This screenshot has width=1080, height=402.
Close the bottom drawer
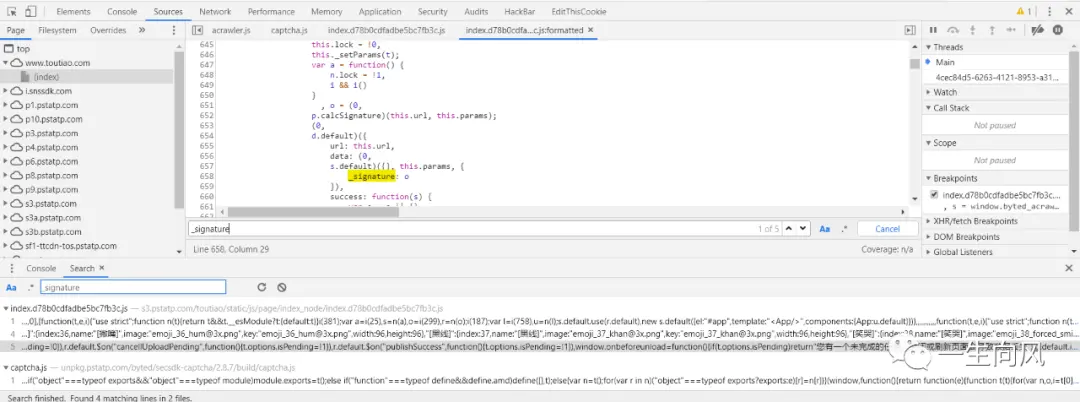coord(1069,268)
